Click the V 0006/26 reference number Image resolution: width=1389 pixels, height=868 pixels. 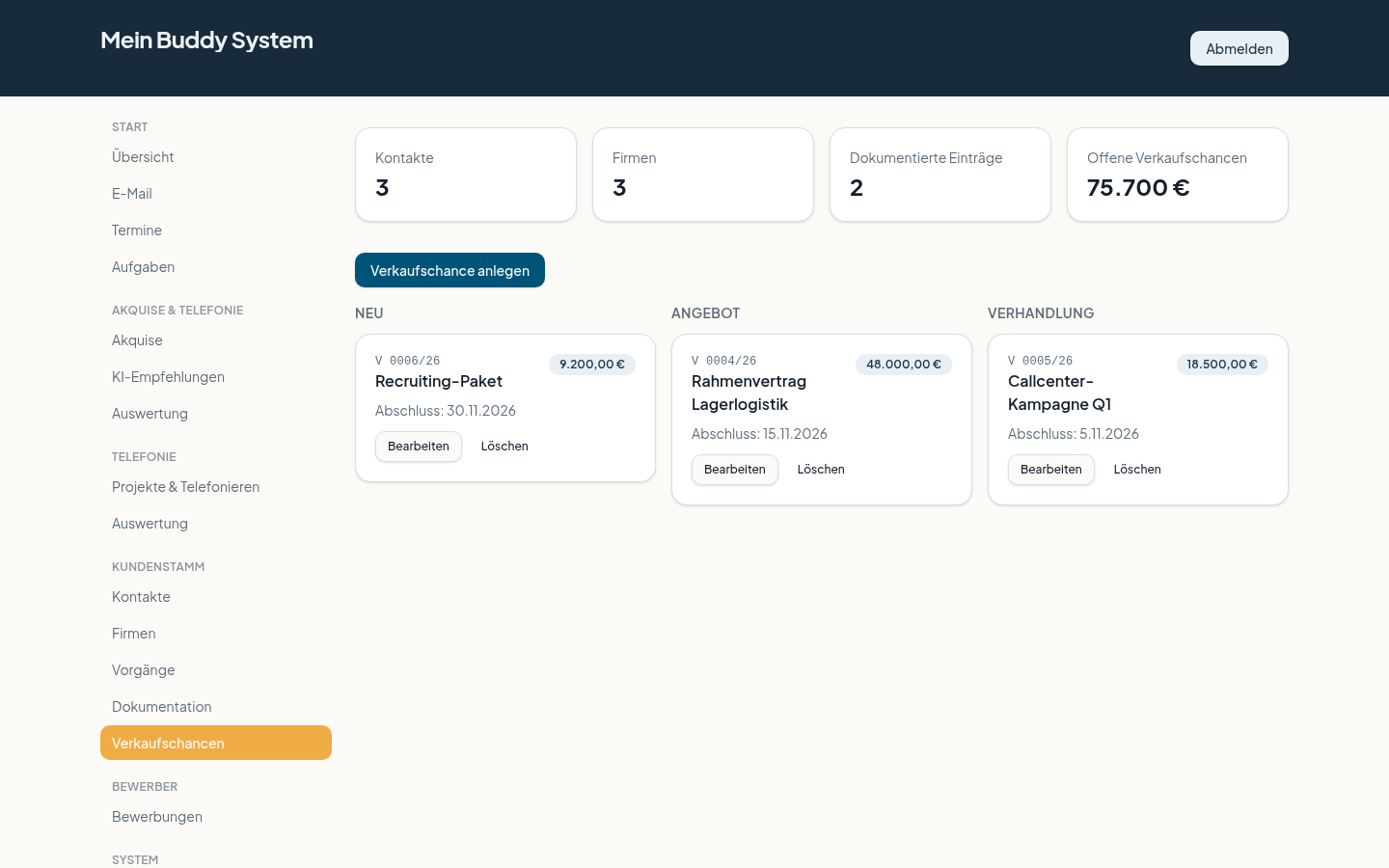407,361
